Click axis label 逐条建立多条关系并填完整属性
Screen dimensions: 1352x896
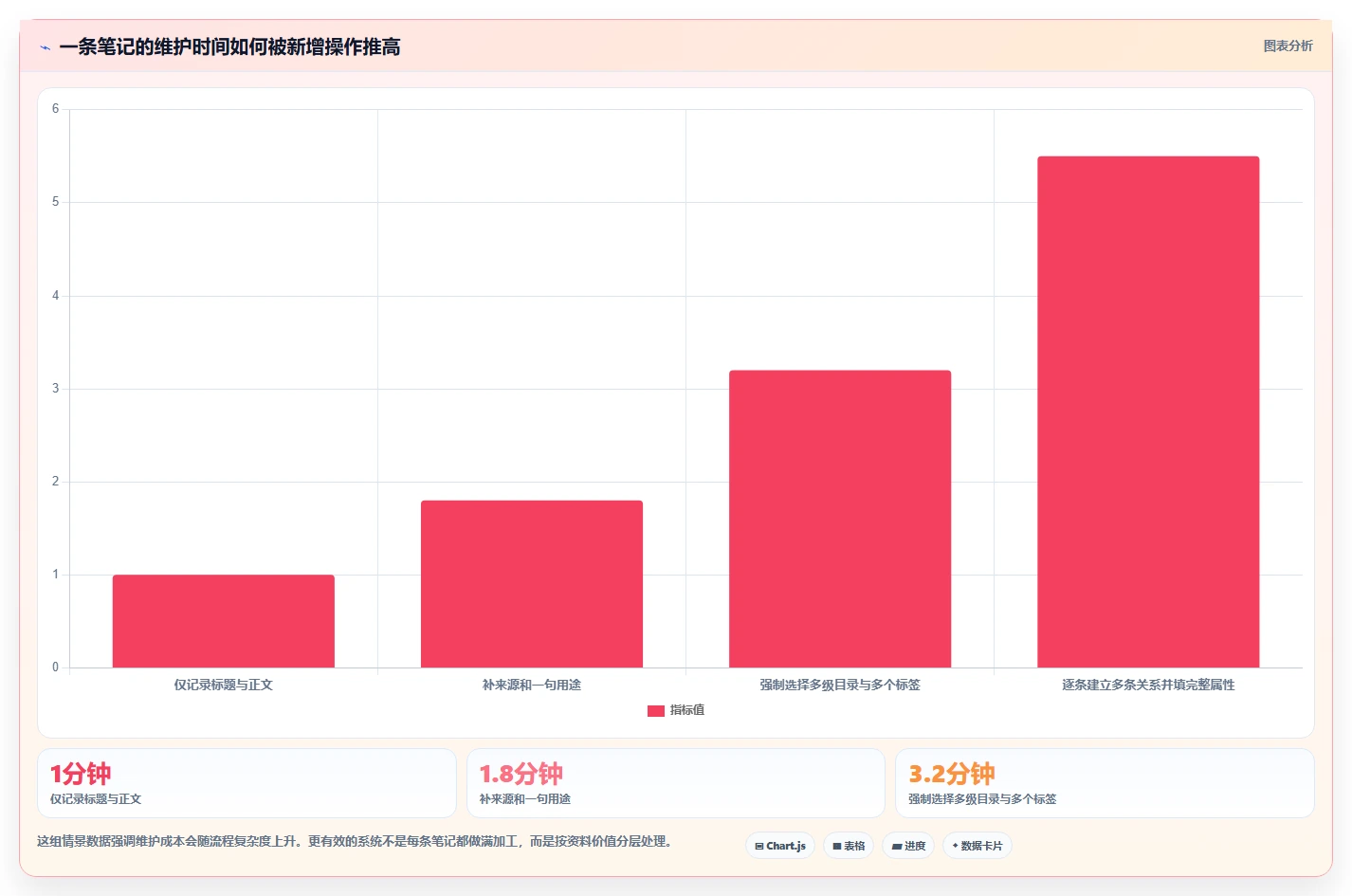pos(1148,685)
